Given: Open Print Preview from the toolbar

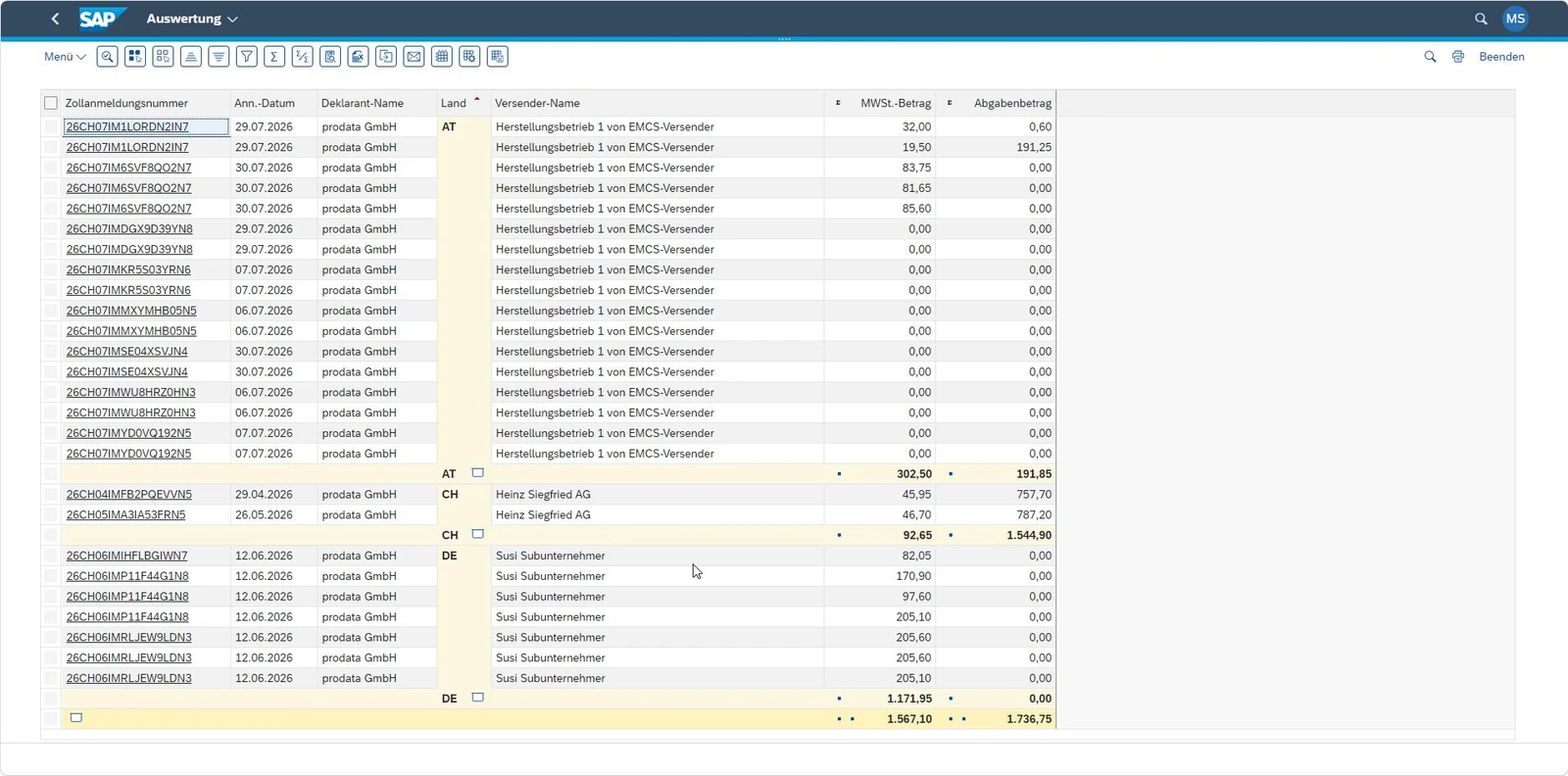Looking at the screenshot, I should [330, 57].
